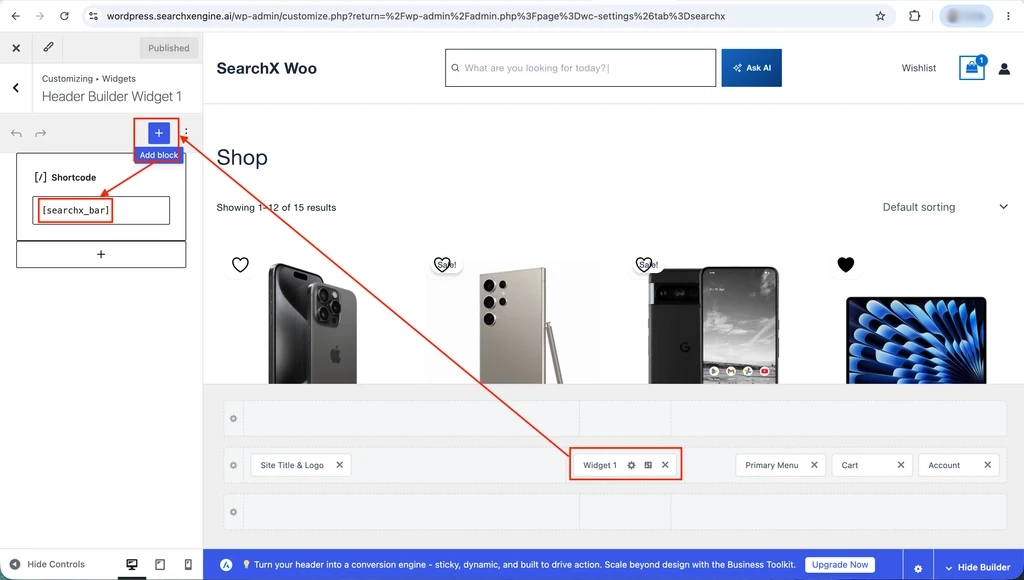Image resolution: width=1024 pixels, height=580 pixels.
Task: Undo the last block change
Action: [16, 133]
